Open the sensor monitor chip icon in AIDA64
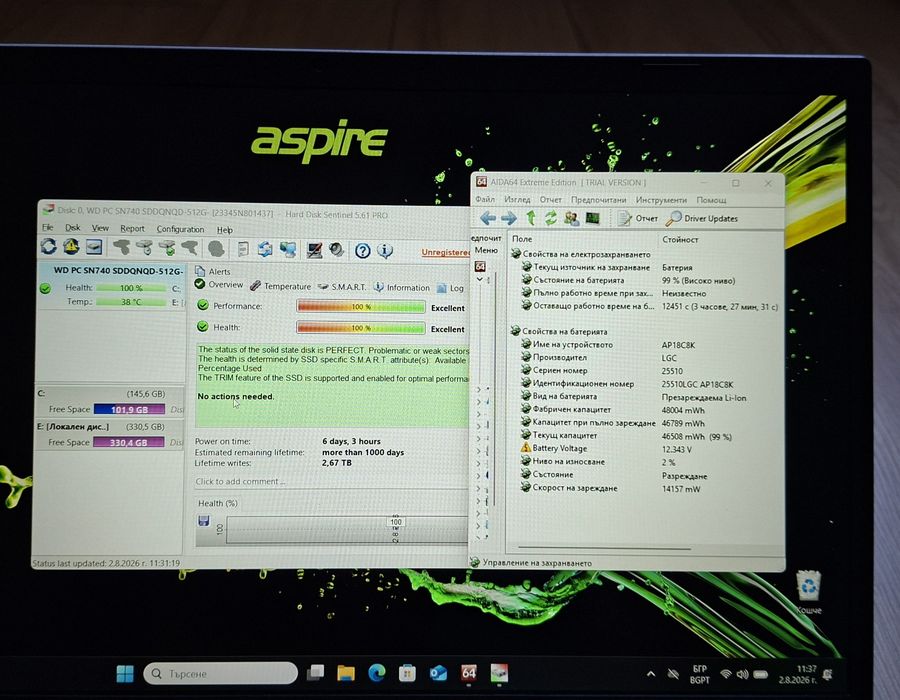900x700 pixels. tap(592, 218)
